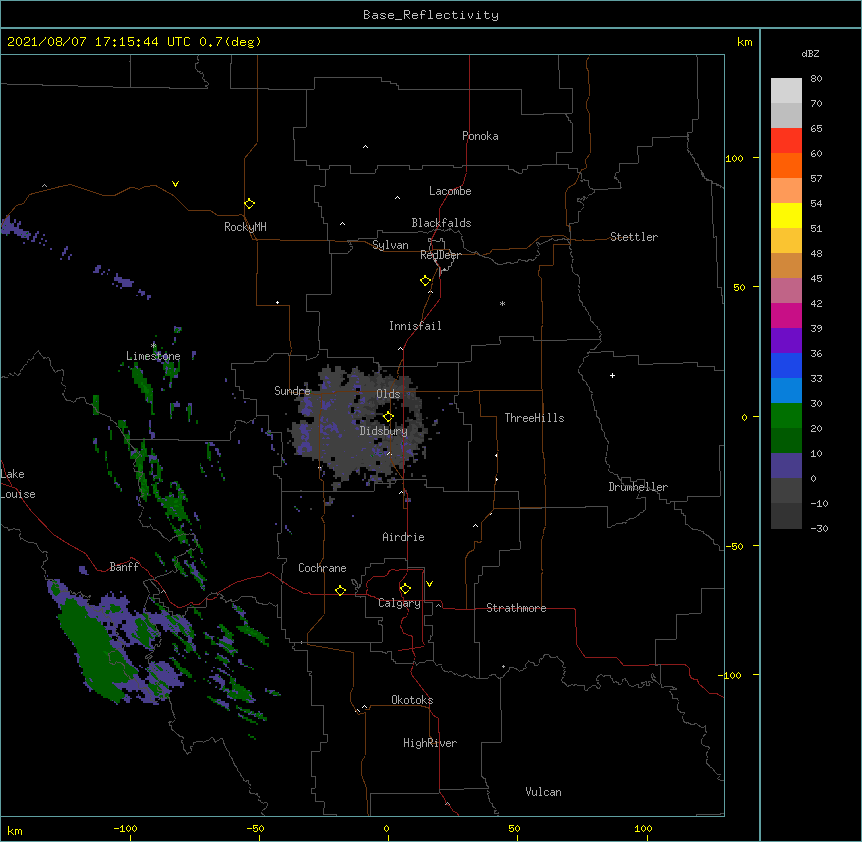The image size is (862, 842).
Task: Click the Innisfail city label
Action: (x=415, y=326)
